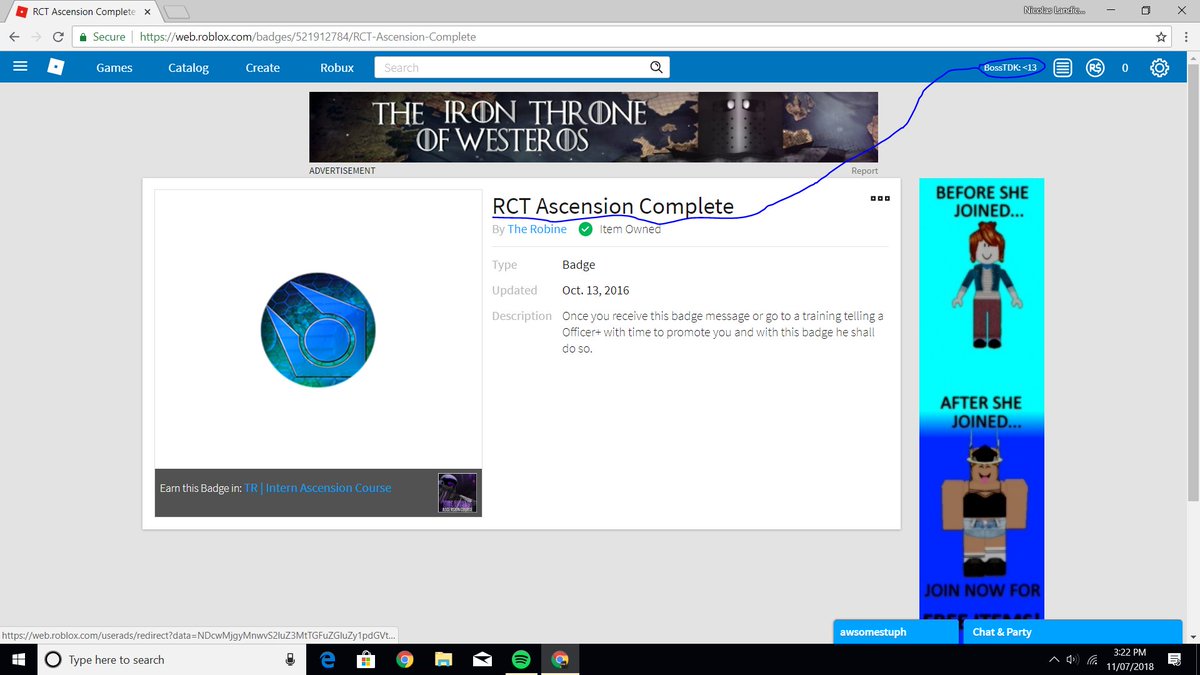Open File Explorer from the taskbar
The image size is (1200, 675).
[x=443, y=659]
